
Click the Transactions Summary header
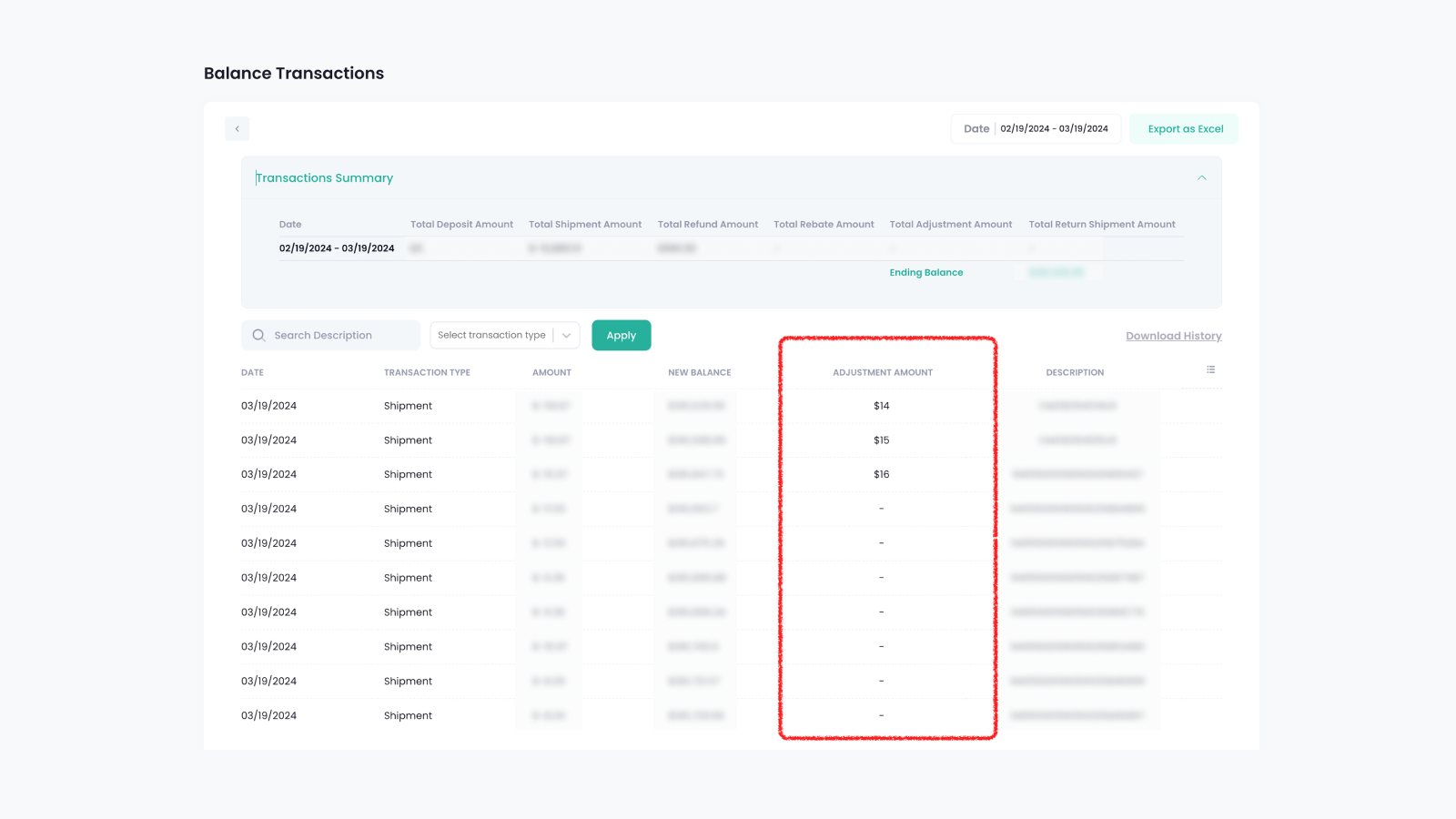pos(325,177)
